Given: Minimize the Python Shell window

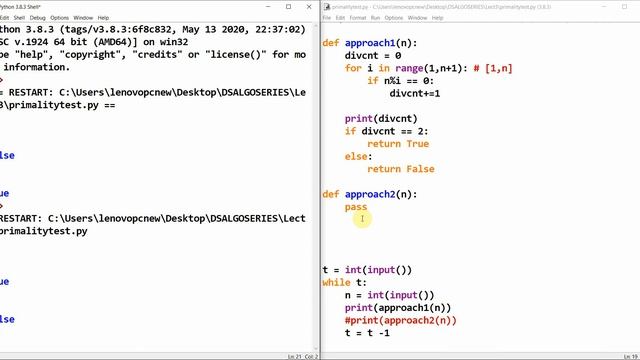Looking at the screenshot, I should point(268,7).
